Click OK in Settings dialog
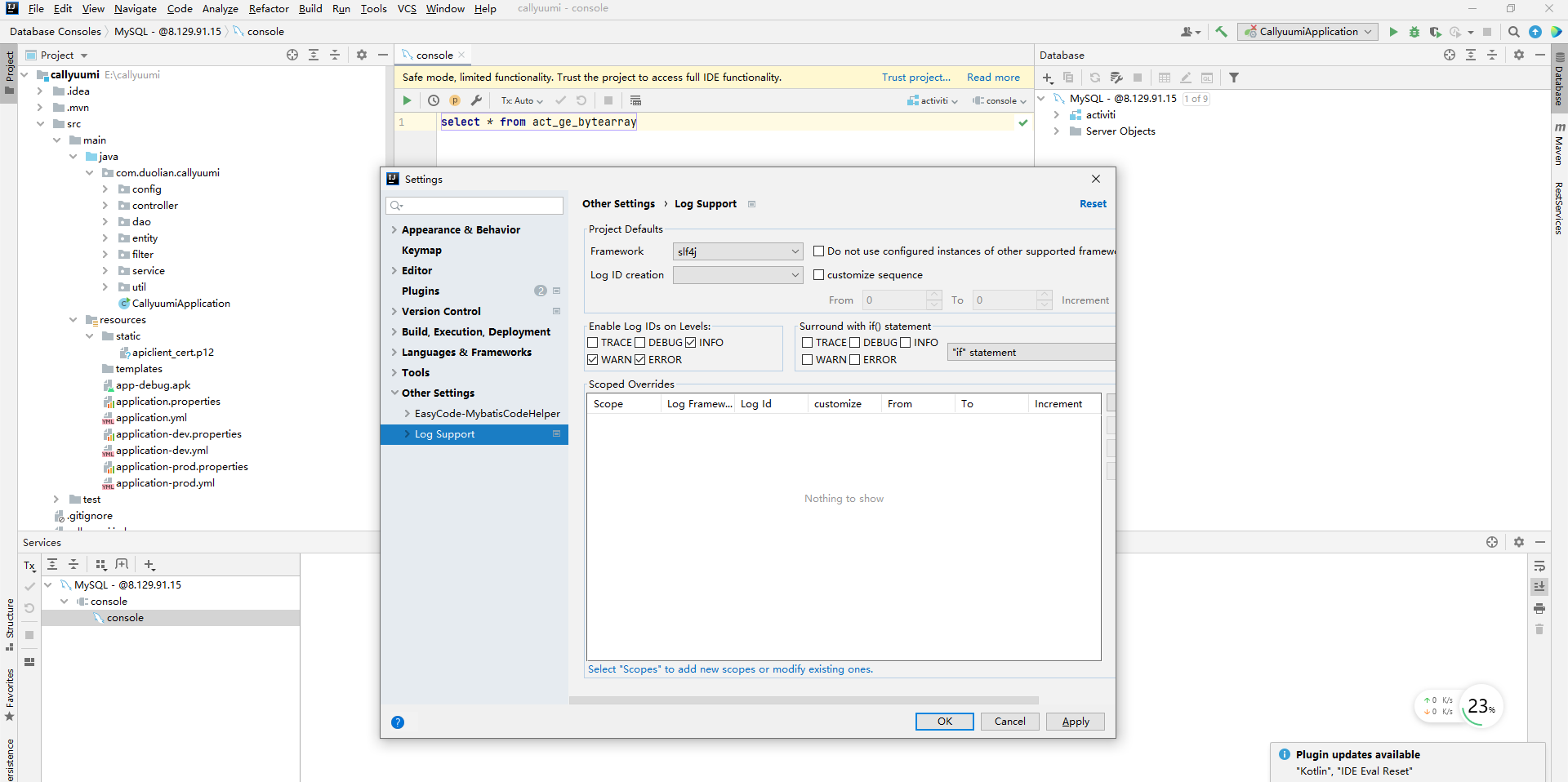The height and width of the screenshot is (782, 1568). (945, 722)
